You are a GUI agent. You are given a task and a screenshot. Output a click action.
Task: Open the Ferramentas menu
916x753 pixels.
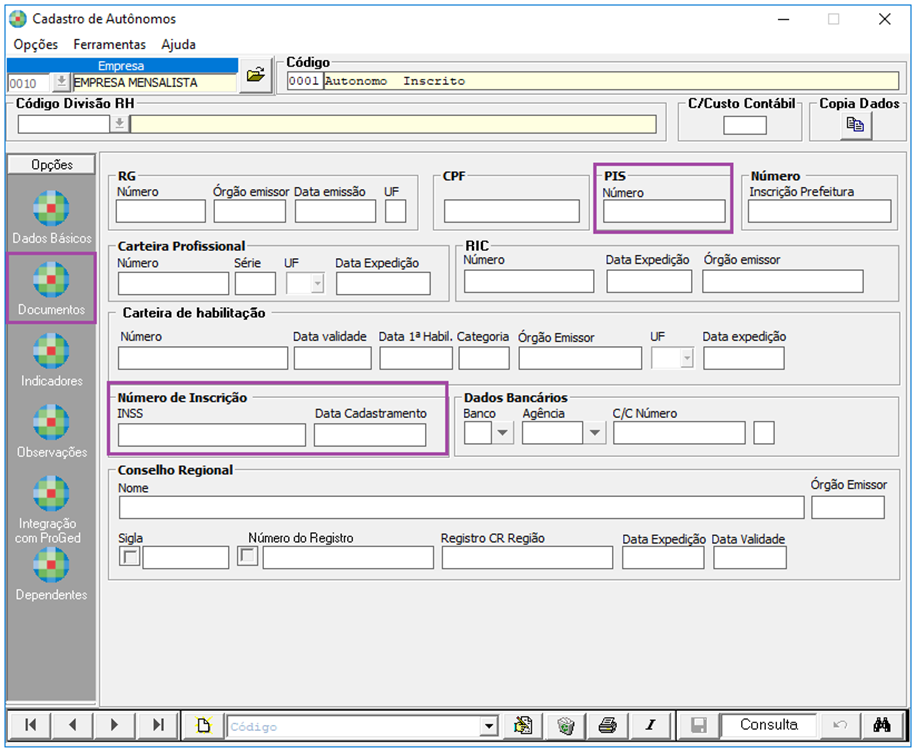tap(109, 44)
